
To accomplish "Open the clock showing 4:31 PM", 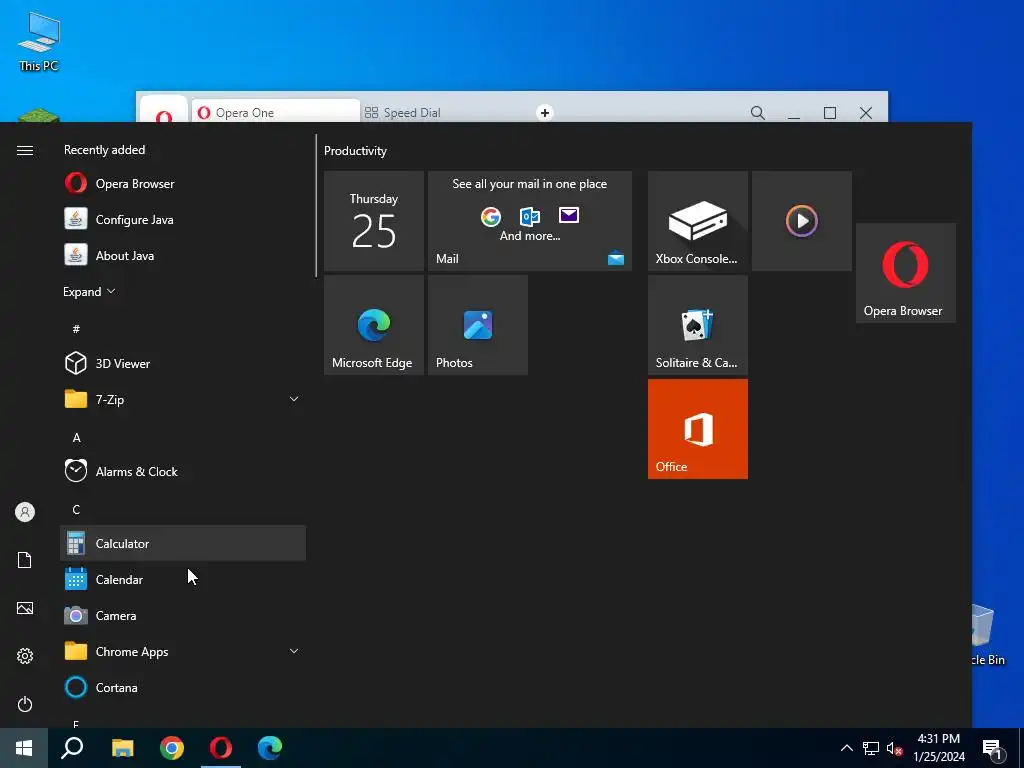I will coord(939,748).
